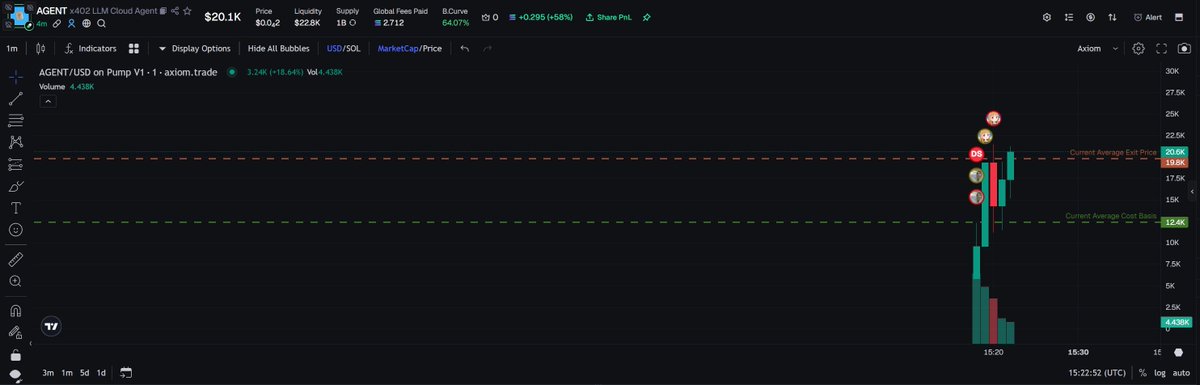Toggle auto scale

pos(1181,373)
